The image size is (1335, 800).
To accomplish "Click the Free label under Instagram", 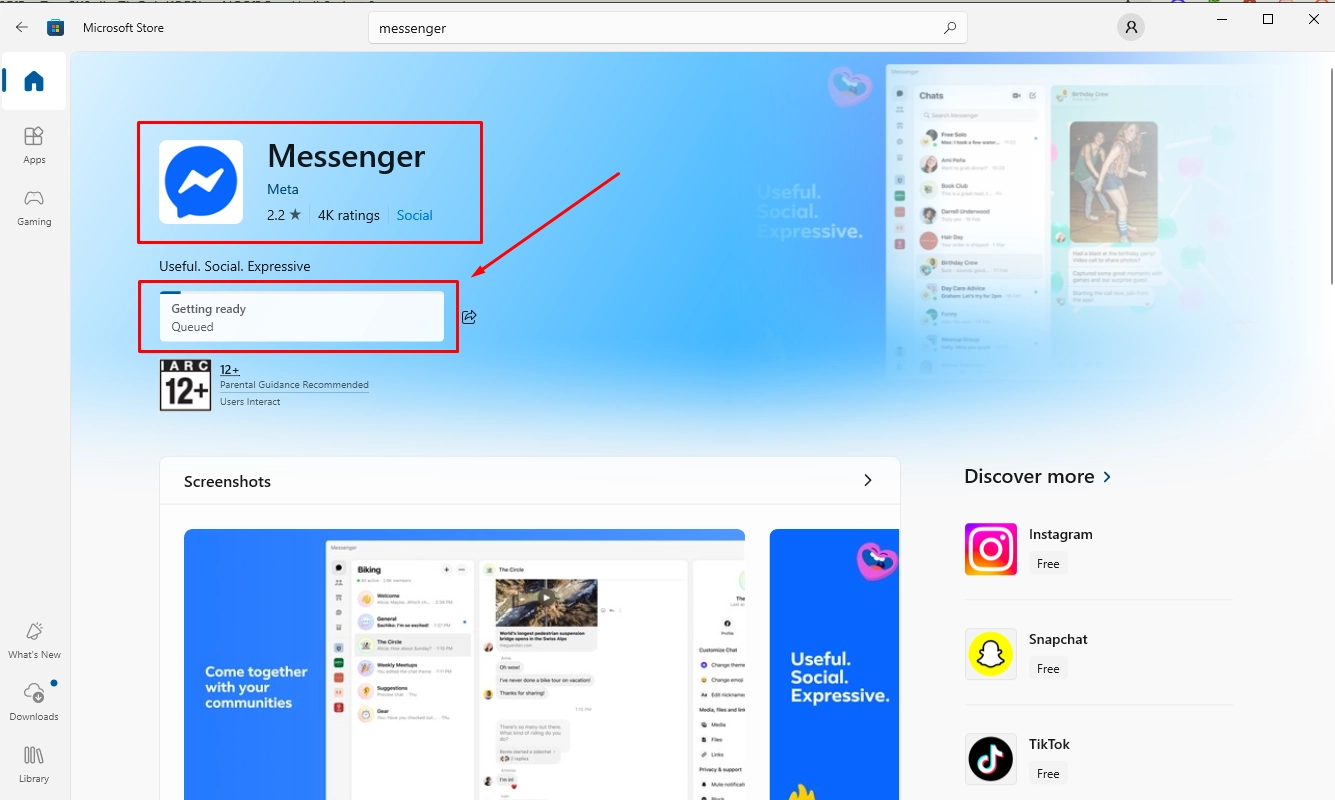I will [x=1048, y=564].
